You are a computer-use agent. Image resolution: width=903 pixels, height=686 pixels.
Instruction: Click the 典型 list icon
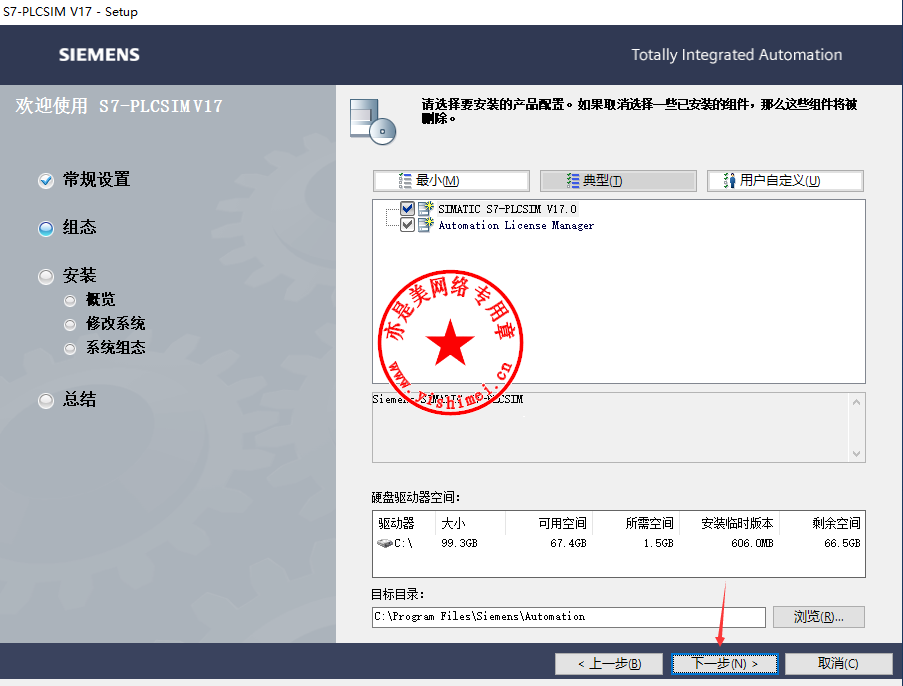[x=572, y=181]
